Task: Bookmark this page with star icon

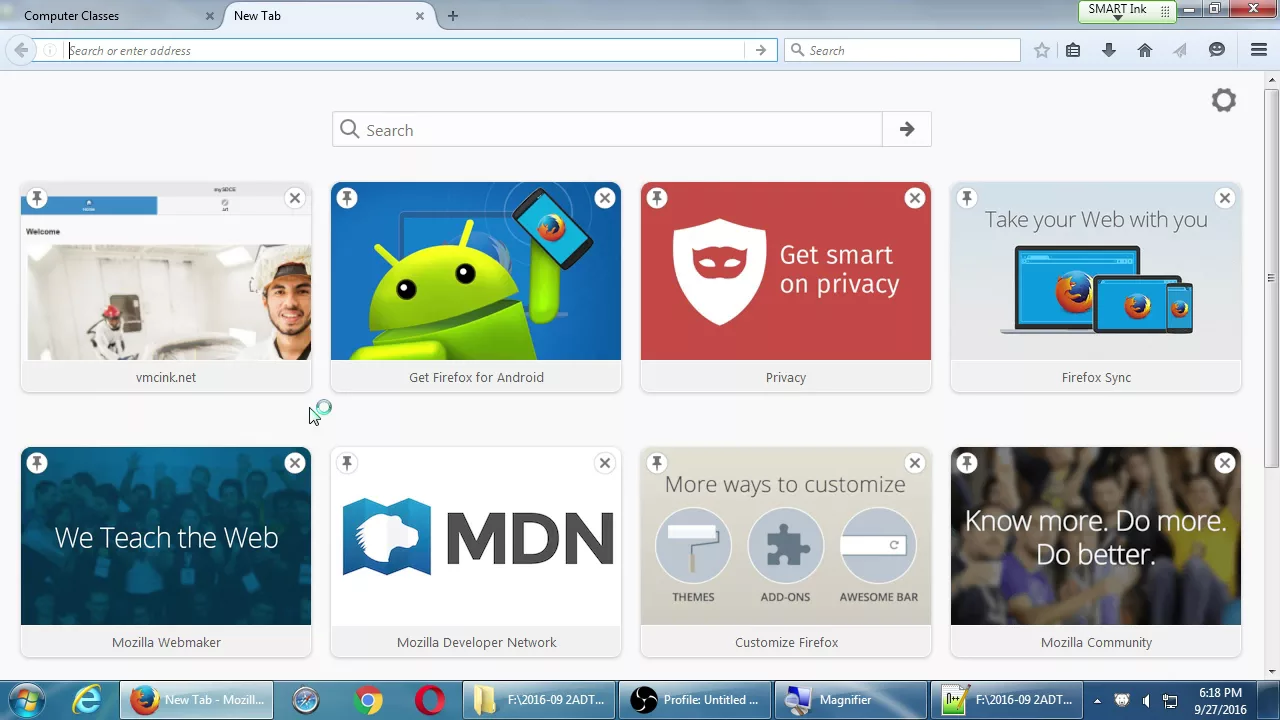Action: click(x=1042, y=50)
